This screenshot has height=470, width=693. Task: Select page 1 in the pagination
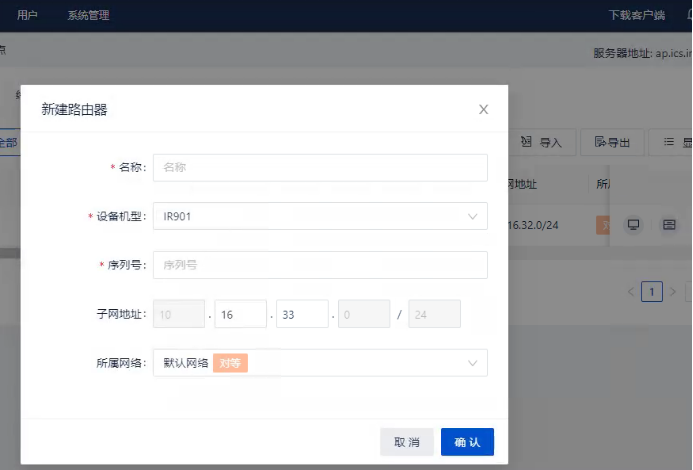(x=652, y=292)
